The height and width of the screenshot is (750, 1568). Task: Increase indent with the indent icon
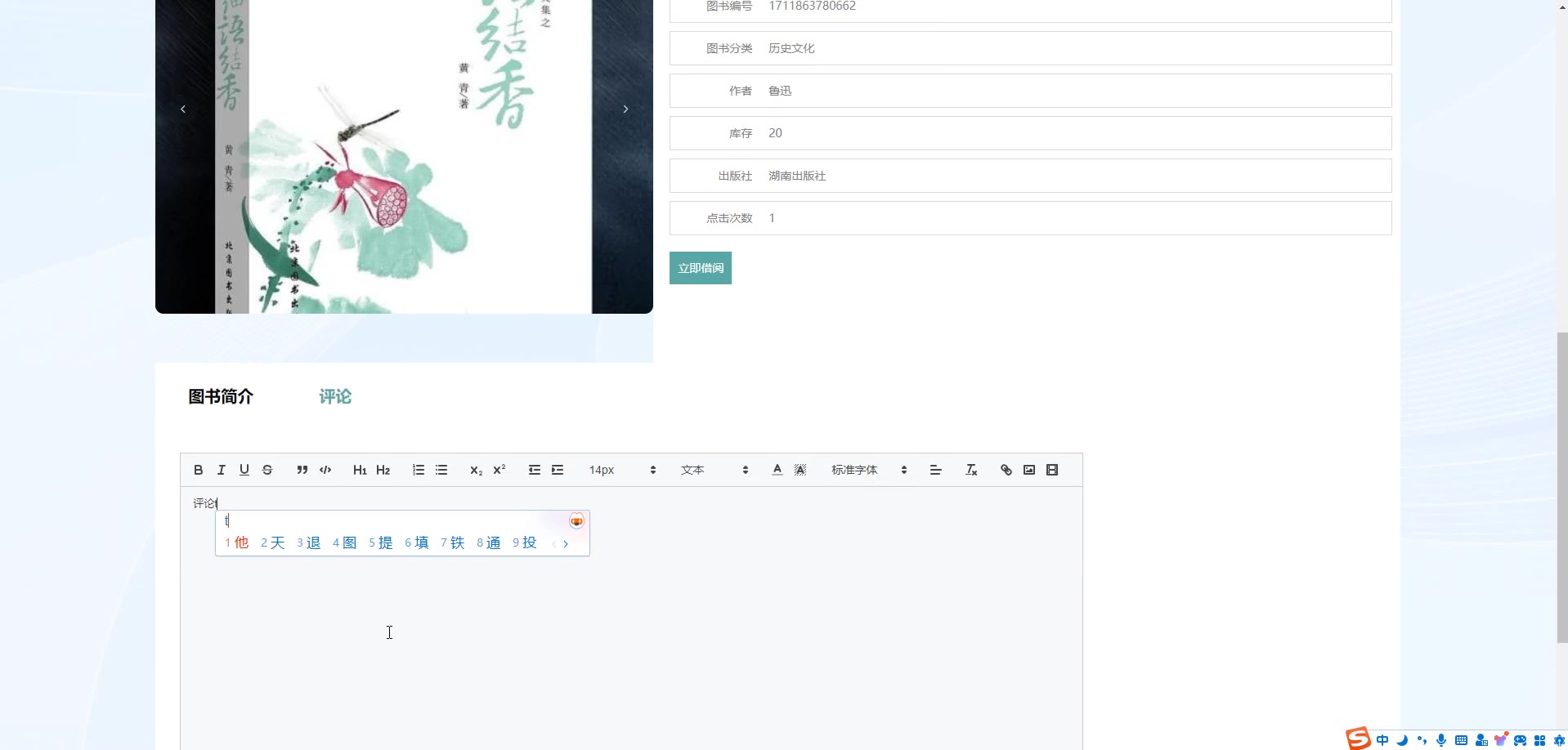(x=558, y=470)
